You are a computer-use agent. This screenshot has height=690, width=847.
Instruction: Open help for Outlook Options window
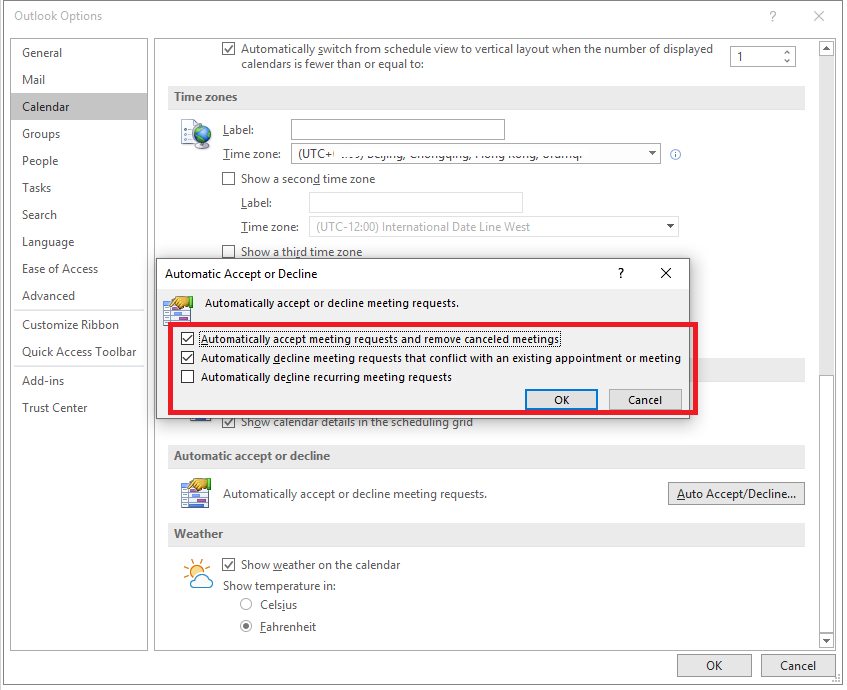(773, 16)
